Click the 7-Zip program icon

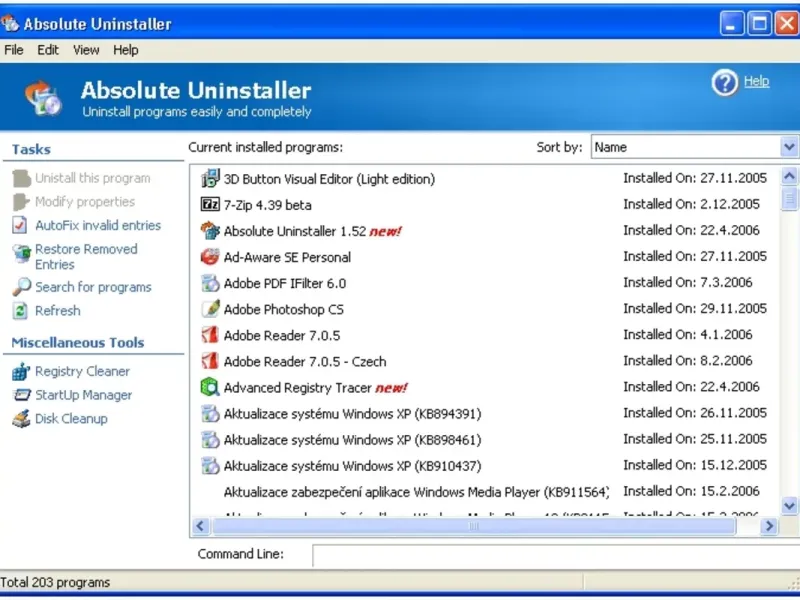coord(210,205)
